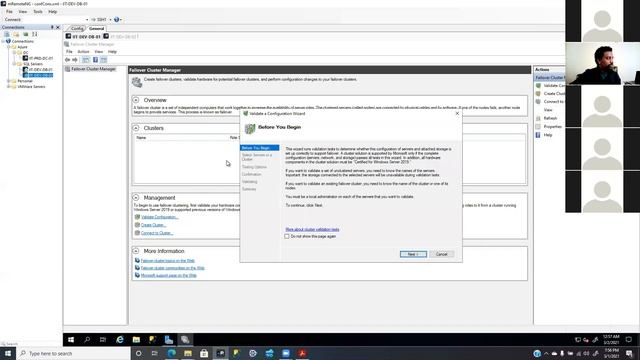
Task: Open 'Failover cluster communities on the Web' link
Action: click(x=172, y=268)
